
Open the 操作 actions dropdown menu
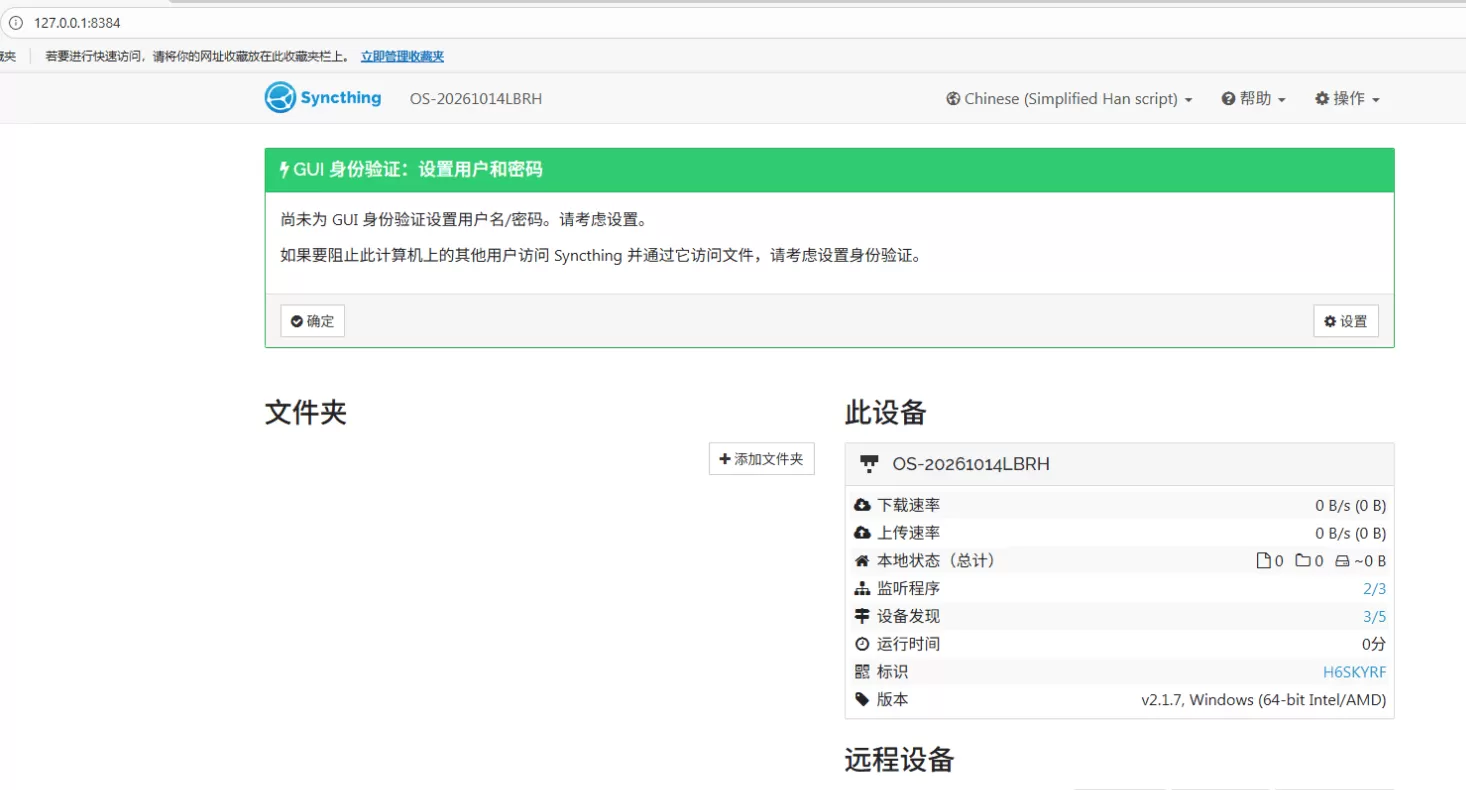coord(1347,99)
